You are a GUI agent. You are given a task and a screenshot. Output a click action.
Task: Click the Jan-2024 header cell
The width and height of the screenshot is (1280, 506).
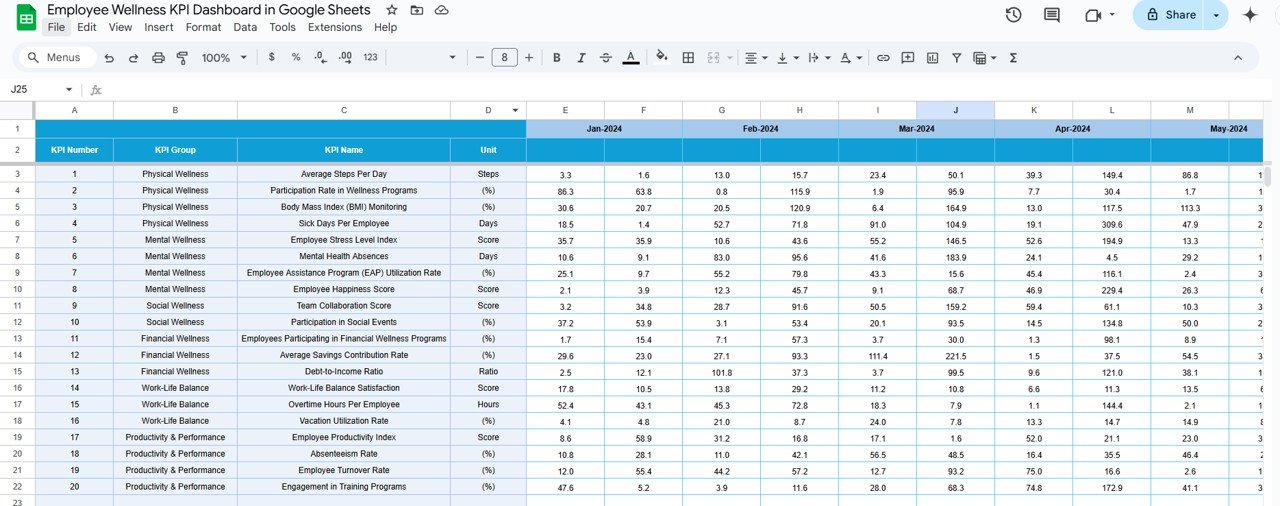604,128
